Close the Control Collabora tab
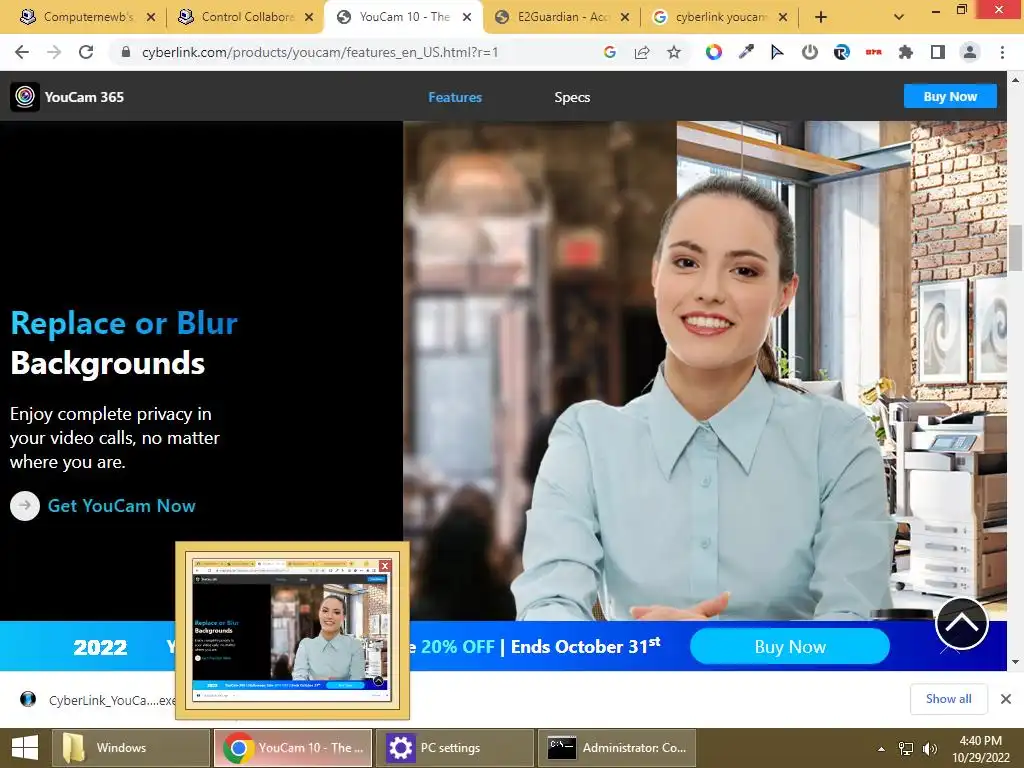This screenshot has width=1024, height=768. 309,17
